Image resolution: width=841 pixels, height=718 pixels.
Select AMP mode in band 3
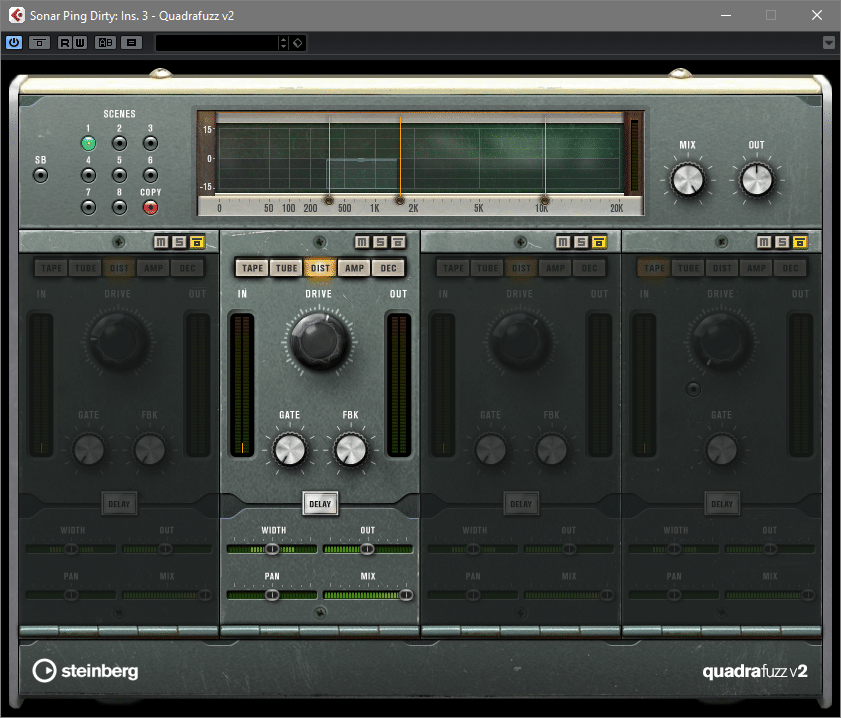tap(555, 268)
